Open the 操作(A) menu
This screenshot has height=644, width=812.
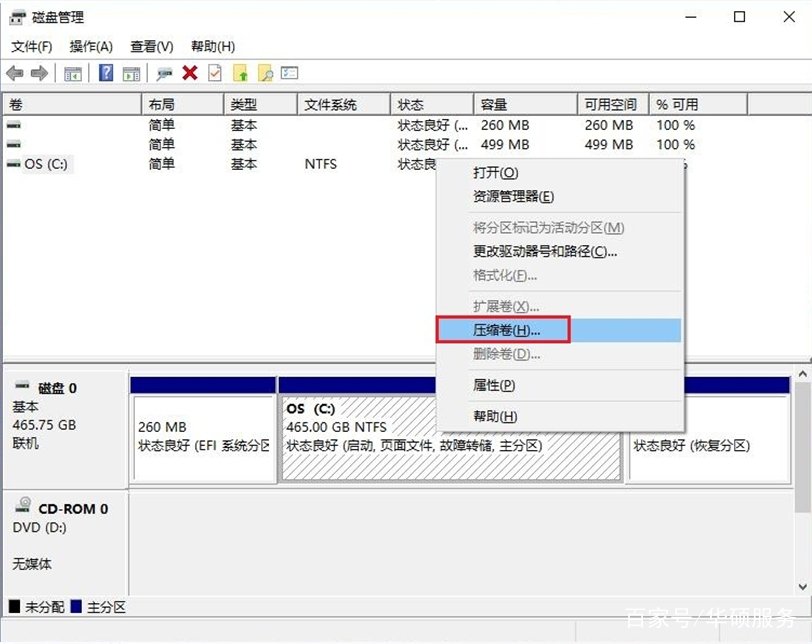click(90, 46)
